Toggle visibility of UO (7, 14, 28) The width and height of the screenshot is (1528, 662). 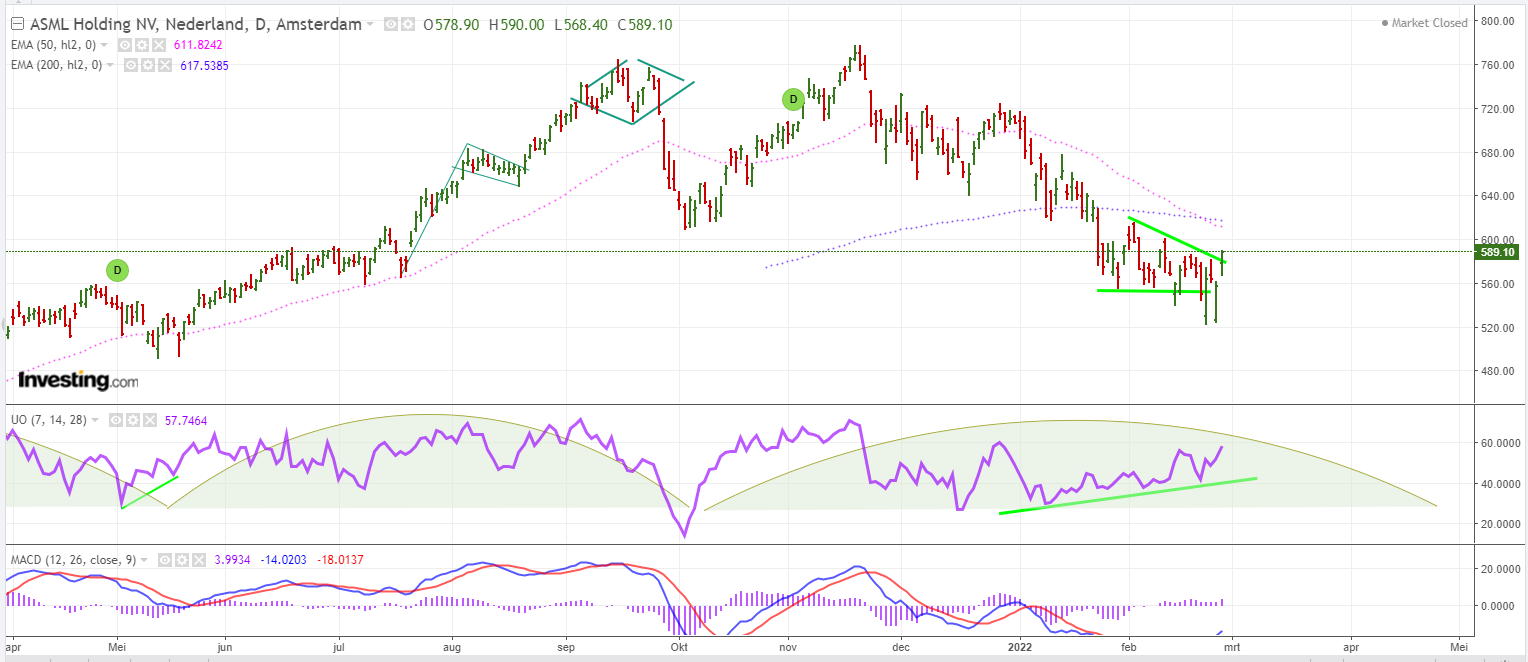[115, 421]
